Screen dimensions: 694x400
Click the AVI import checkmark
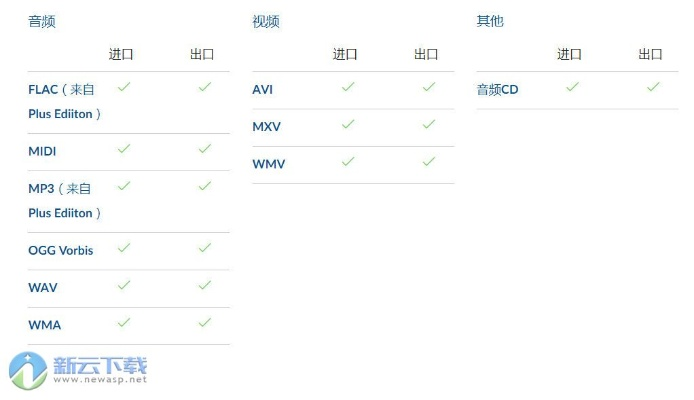(x=348, y=87)
